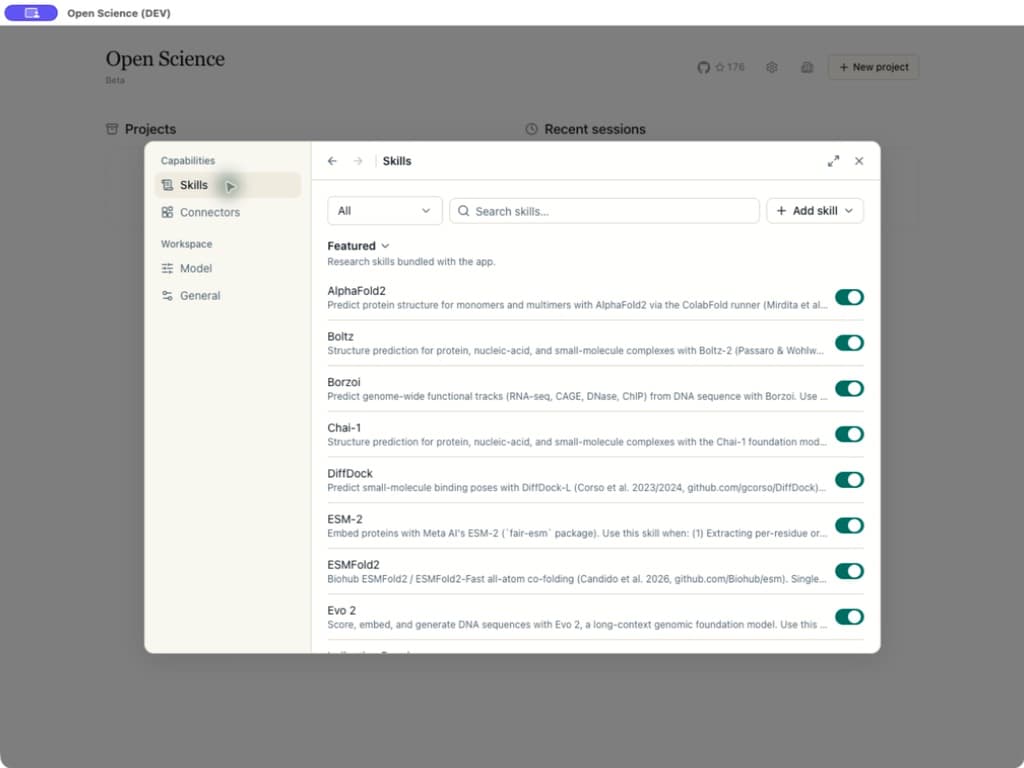Click New project in the main window
This screenshot has height=768, width=1024.
[x=873, y=67]
